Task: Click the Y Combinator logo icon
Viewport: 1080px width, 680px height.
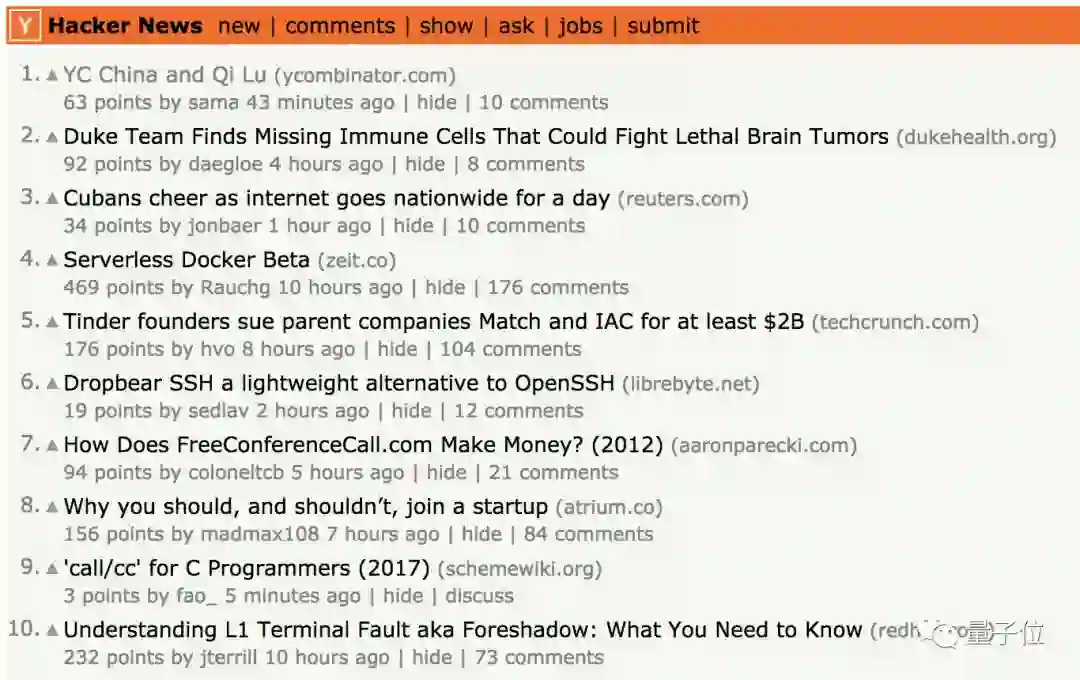Action: coord(27,27)
